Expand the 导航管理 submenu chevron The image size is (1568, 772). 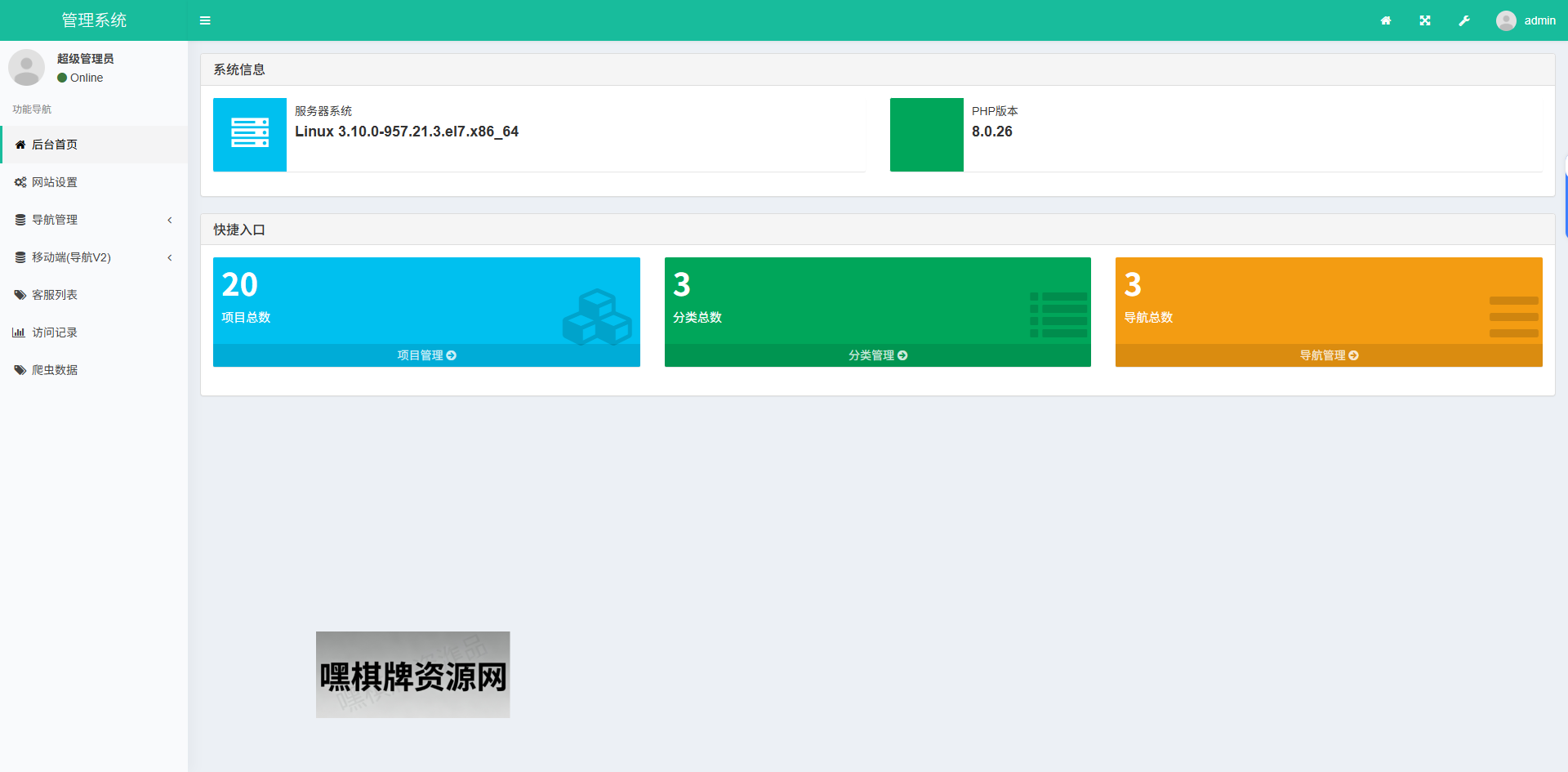click(x=170, y=220)
